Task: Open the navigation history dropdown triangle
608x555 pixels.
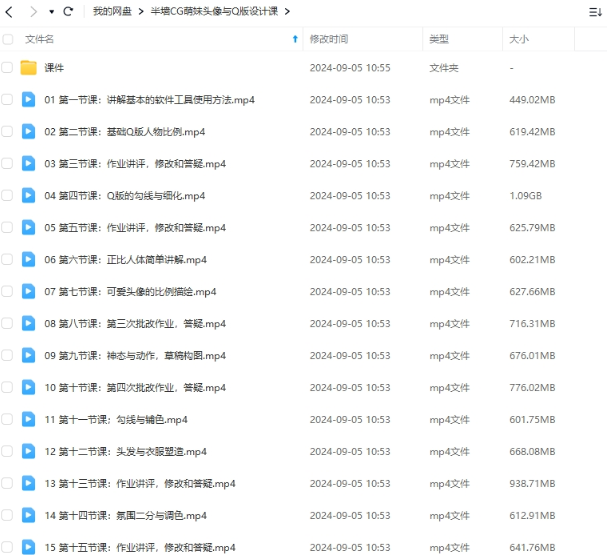Action: [52, 12]
